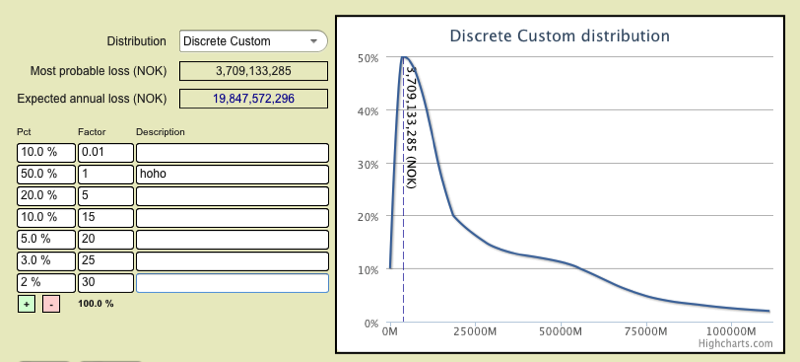Viewport: 800px width, 362px height.
Task: Click the Description field containing hoho
Action: 232,174
